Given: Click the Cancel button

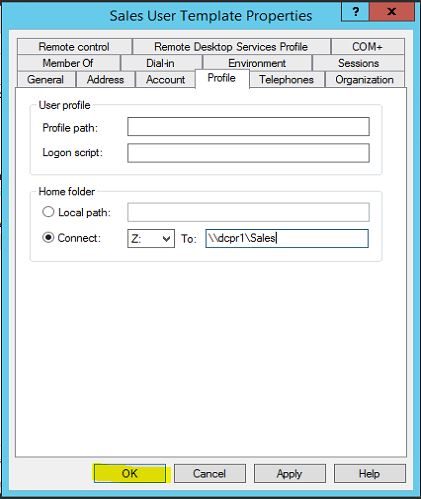Looking at the screenshot, I should click(x=210, y=473).
